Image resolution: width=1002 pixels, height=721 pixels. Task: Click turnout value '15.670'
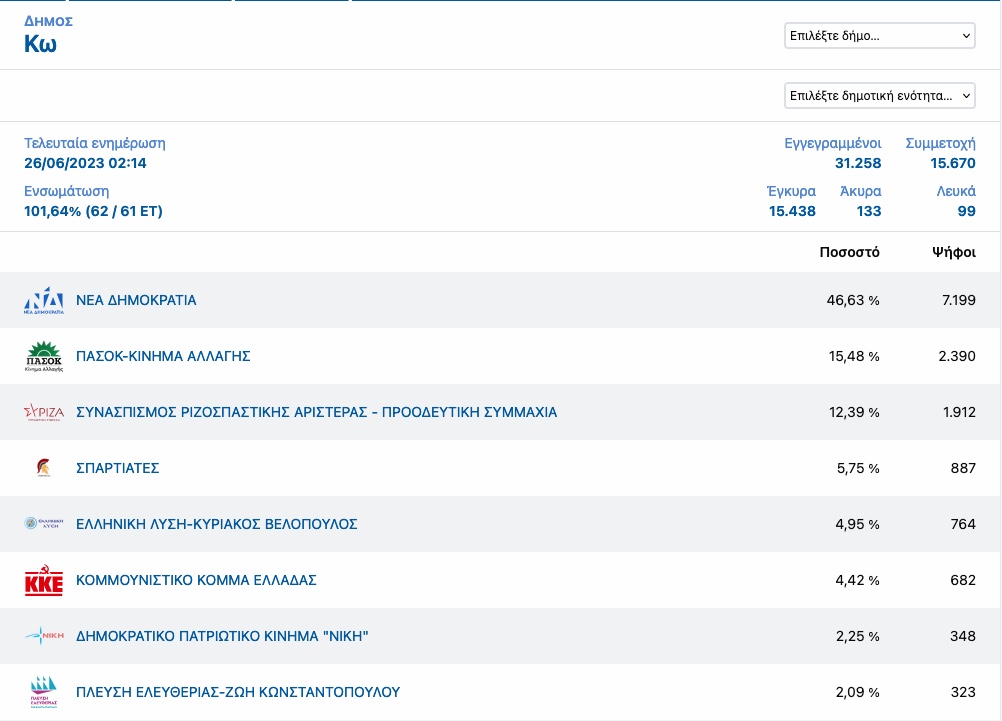tap(953, 163)
